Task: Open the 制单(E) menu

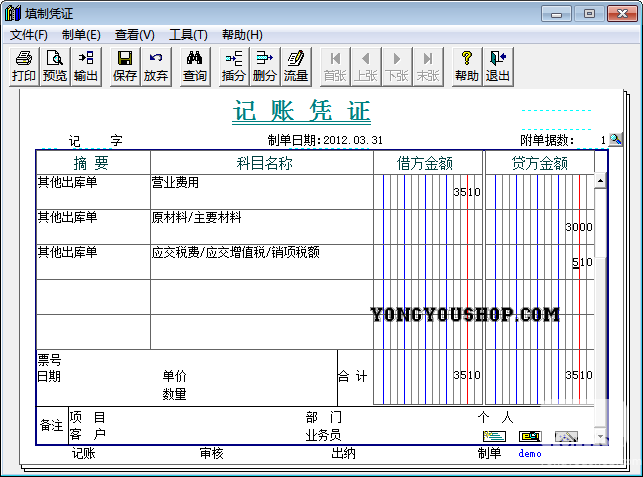Action: [x=81, y=35]
